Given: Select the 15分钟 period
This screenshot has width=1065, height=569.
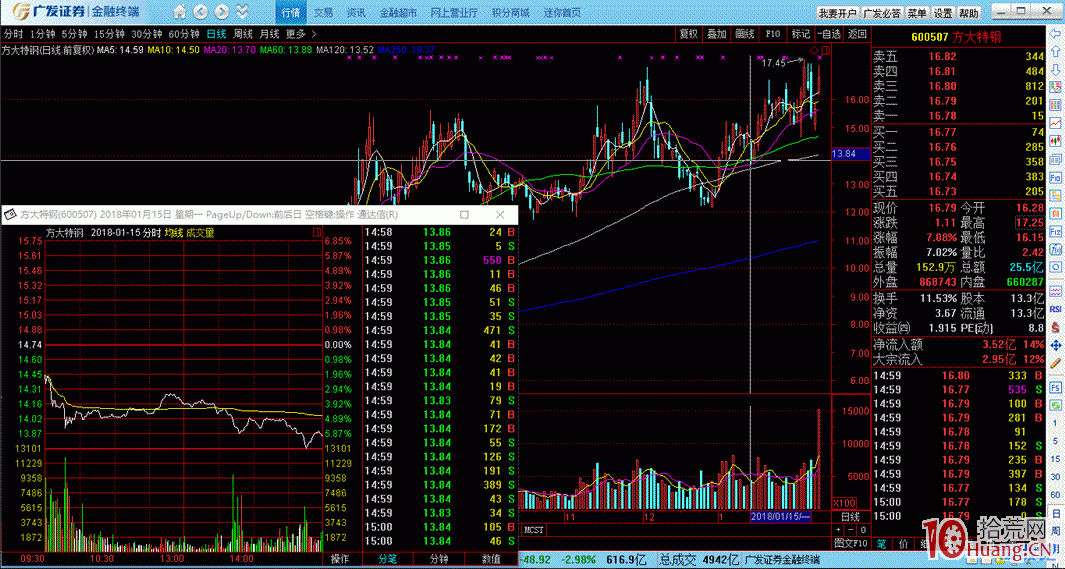Looking at the screenshot, I should tap(109, 33).
